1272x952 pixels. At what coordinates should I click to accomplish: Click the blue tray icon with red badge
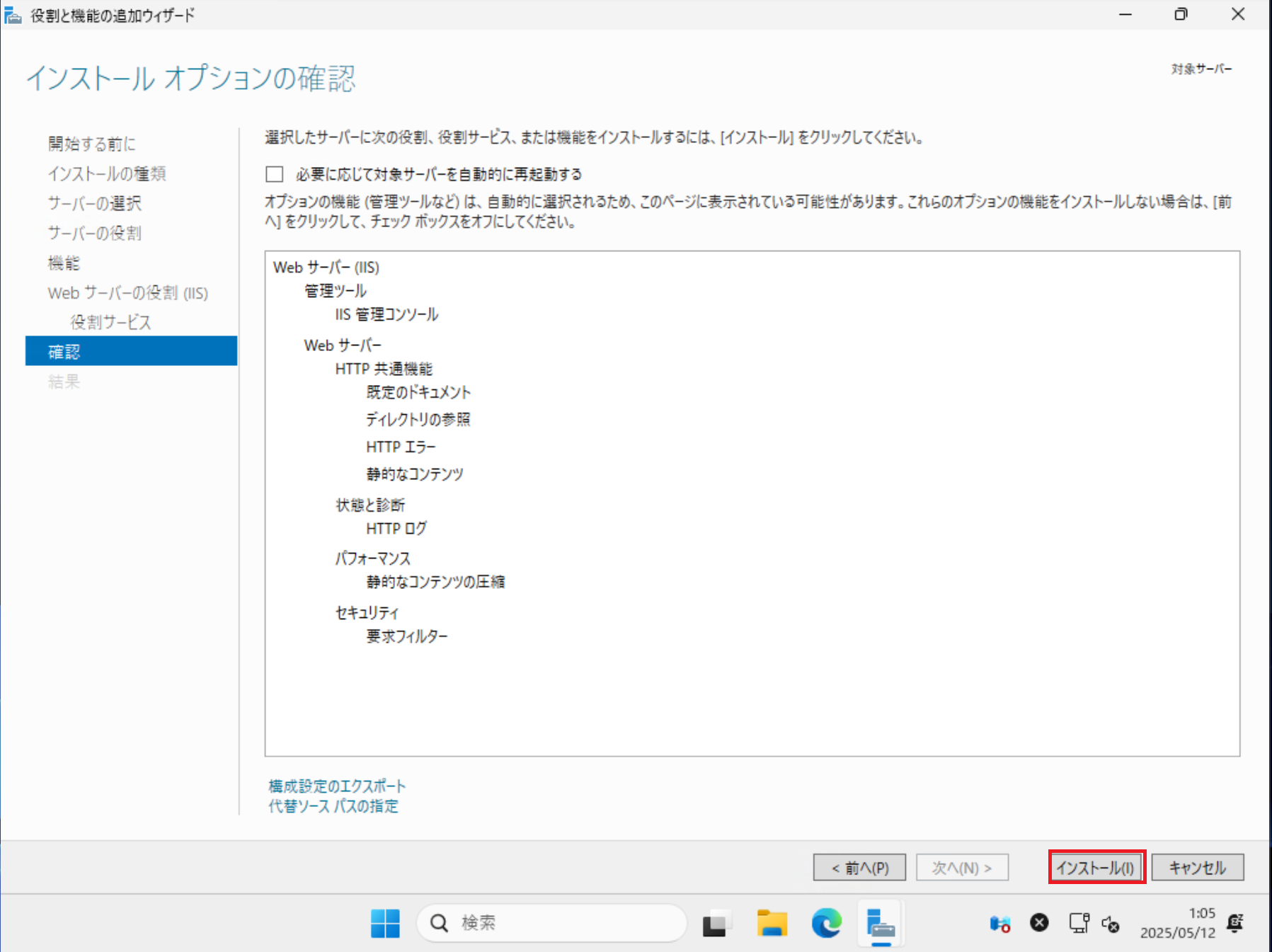tap(999, 924)
